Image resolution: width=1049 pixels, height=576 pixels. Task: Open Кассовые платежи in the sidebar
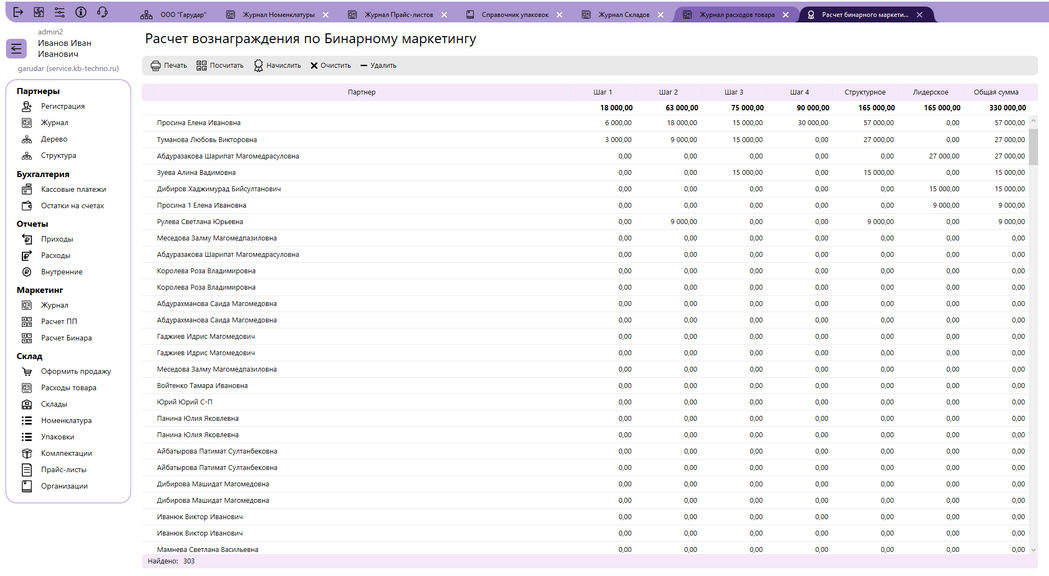[x=73, y=189]
